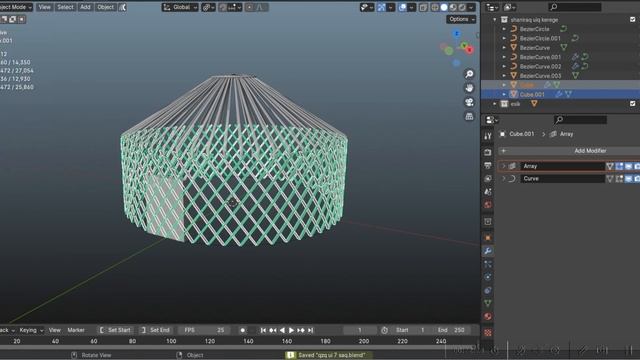Open the Texture properties tab
The height and width of the screenshot is (360, 640).
(488, 333)
